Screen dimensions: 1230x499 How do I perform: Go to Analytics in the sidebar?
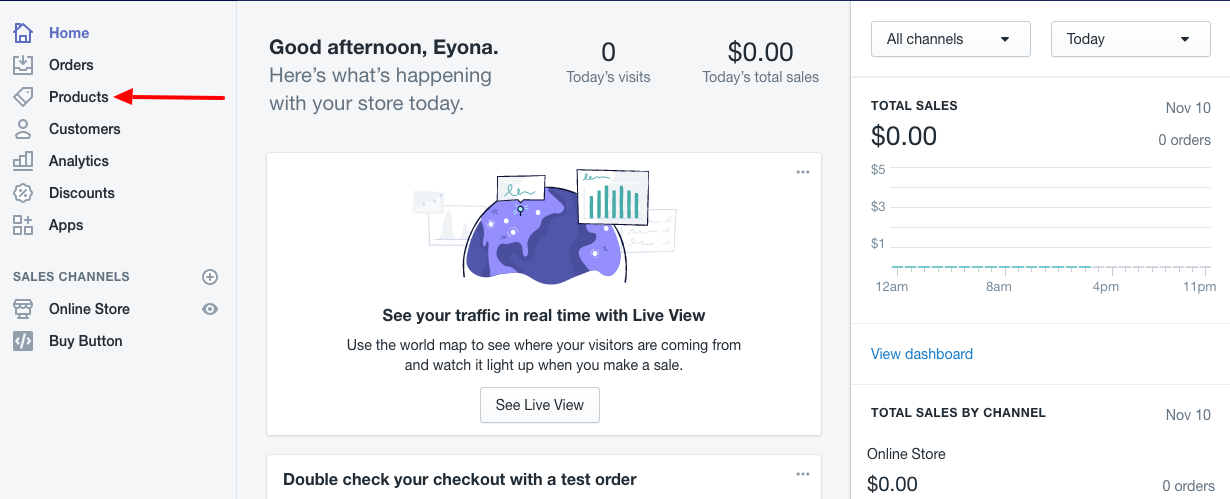click(x=78, y=161)
